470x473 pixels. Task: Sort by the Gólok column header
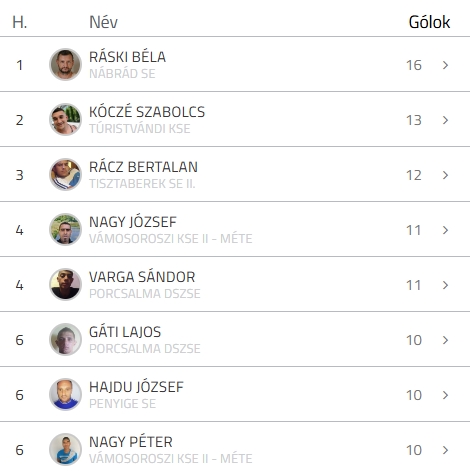[429, 22]
